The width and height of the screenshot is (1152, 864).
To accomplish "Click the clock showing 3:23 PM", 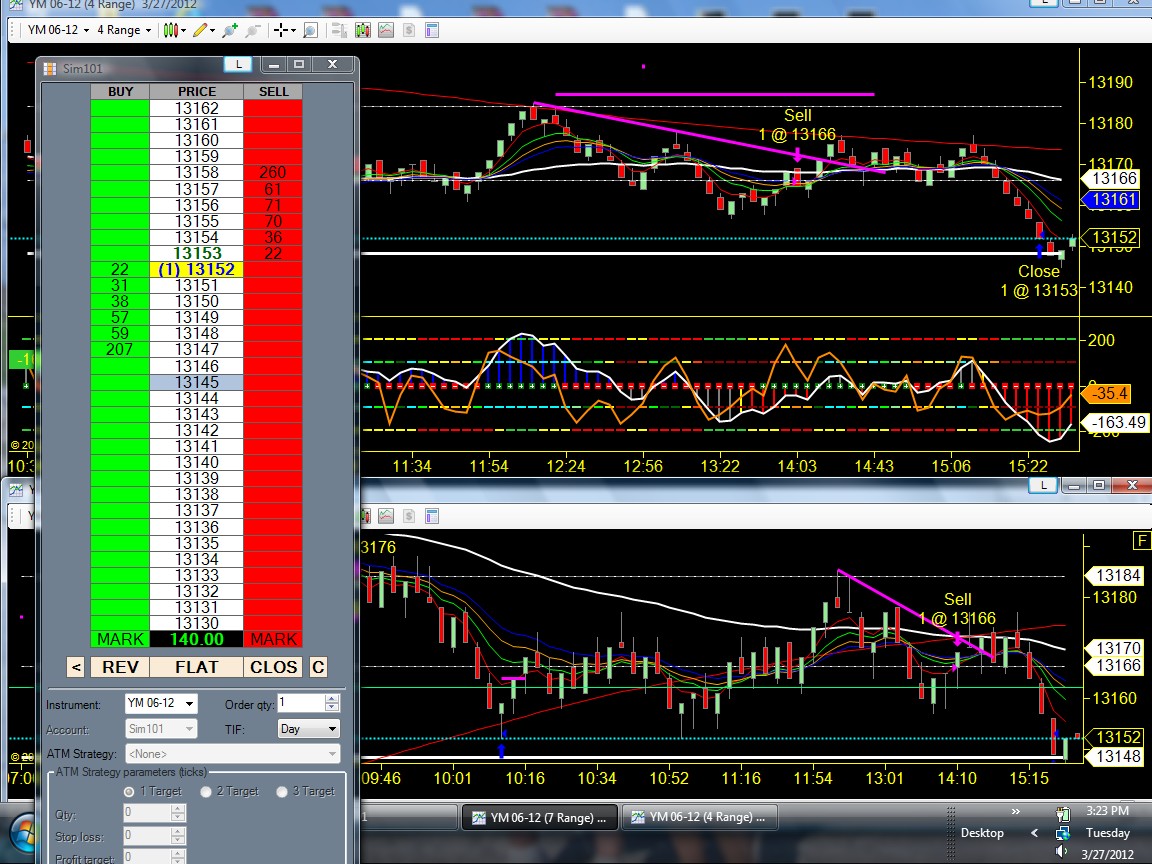I will tap(1107, 811).
